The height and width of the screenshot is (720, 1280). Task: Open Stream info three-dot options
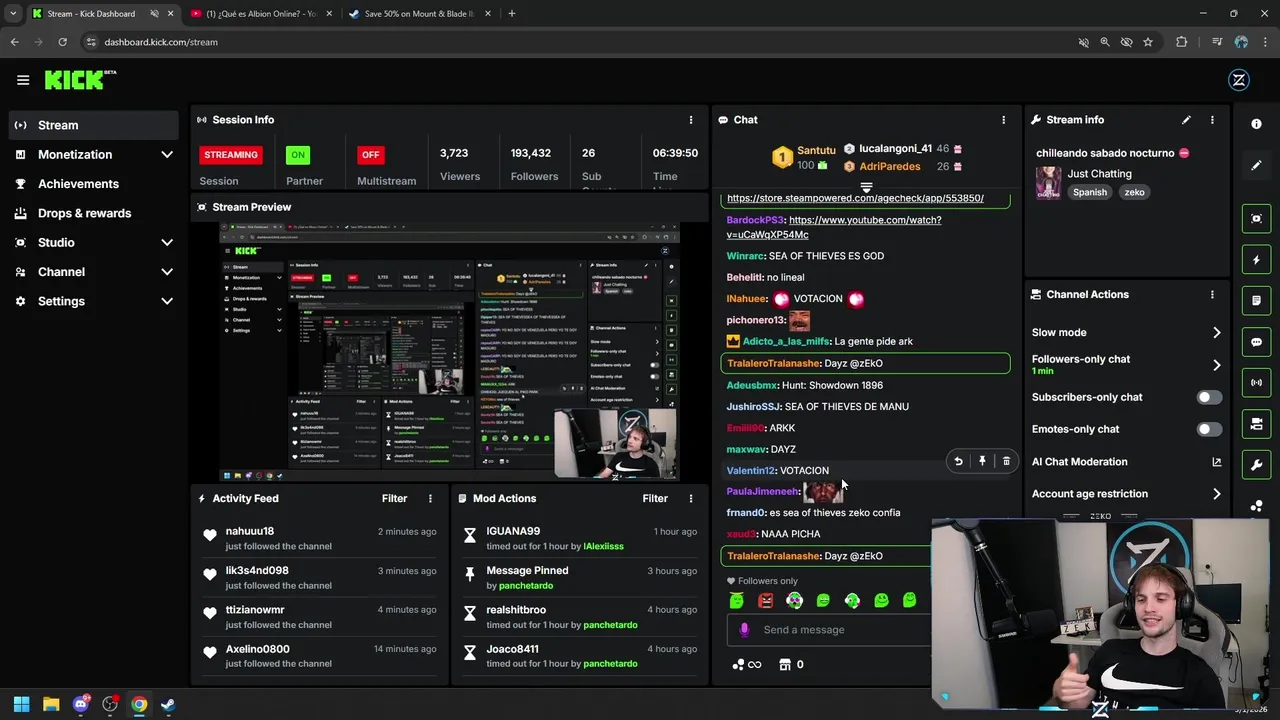click(1212, 120)
